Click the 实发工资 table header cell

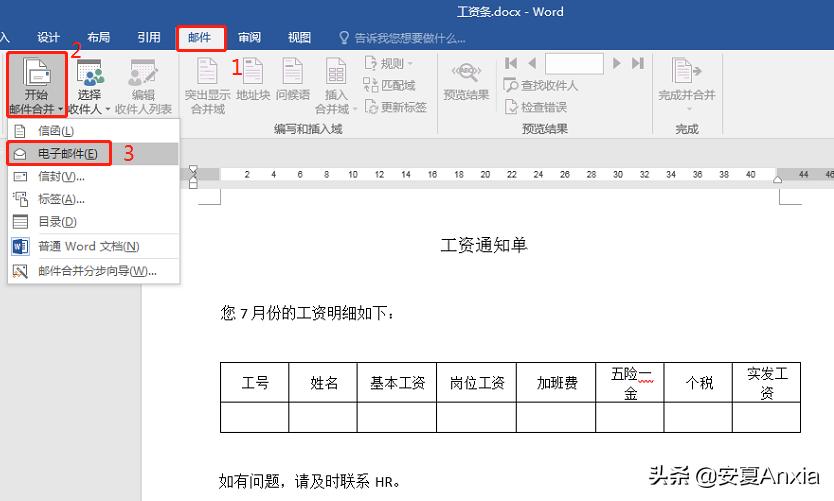coord(766,382)
